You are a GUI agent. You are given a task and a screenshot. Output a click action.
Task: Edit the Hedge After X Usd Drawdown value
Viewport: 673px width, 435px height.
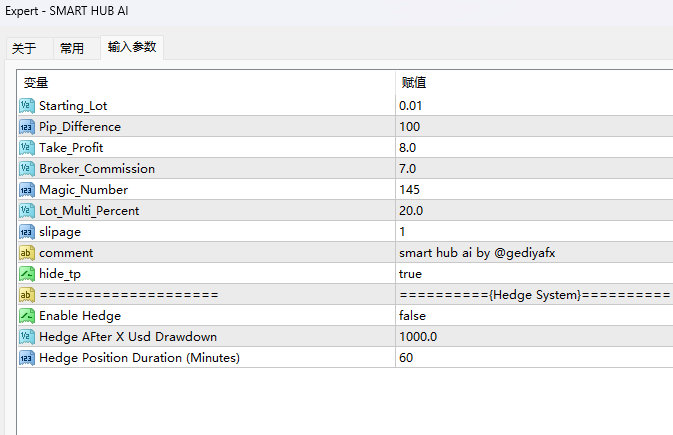[417, 337]
